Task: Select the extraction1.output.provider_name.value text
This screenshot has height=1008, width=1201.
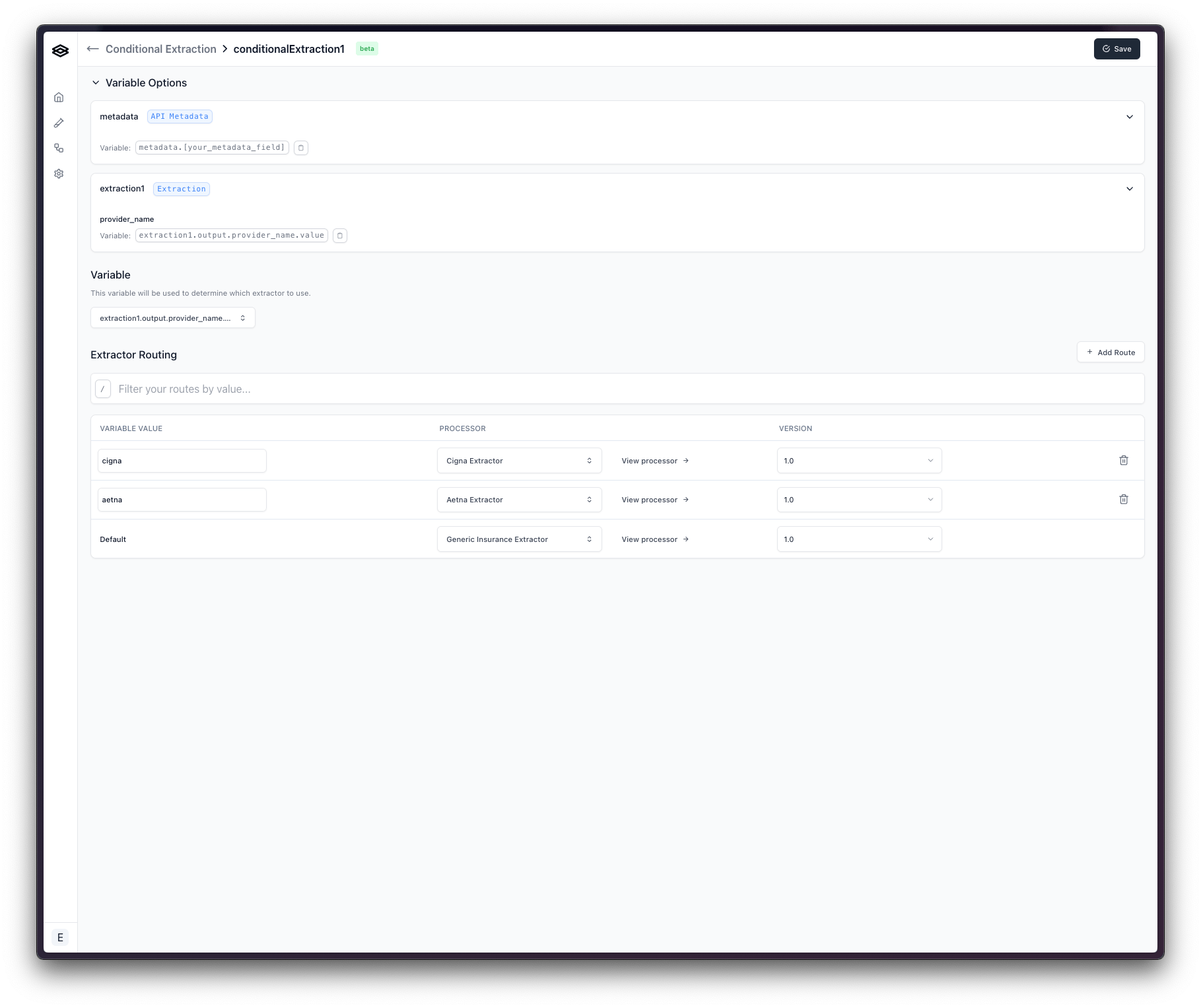Action: [x=232, y=236]
